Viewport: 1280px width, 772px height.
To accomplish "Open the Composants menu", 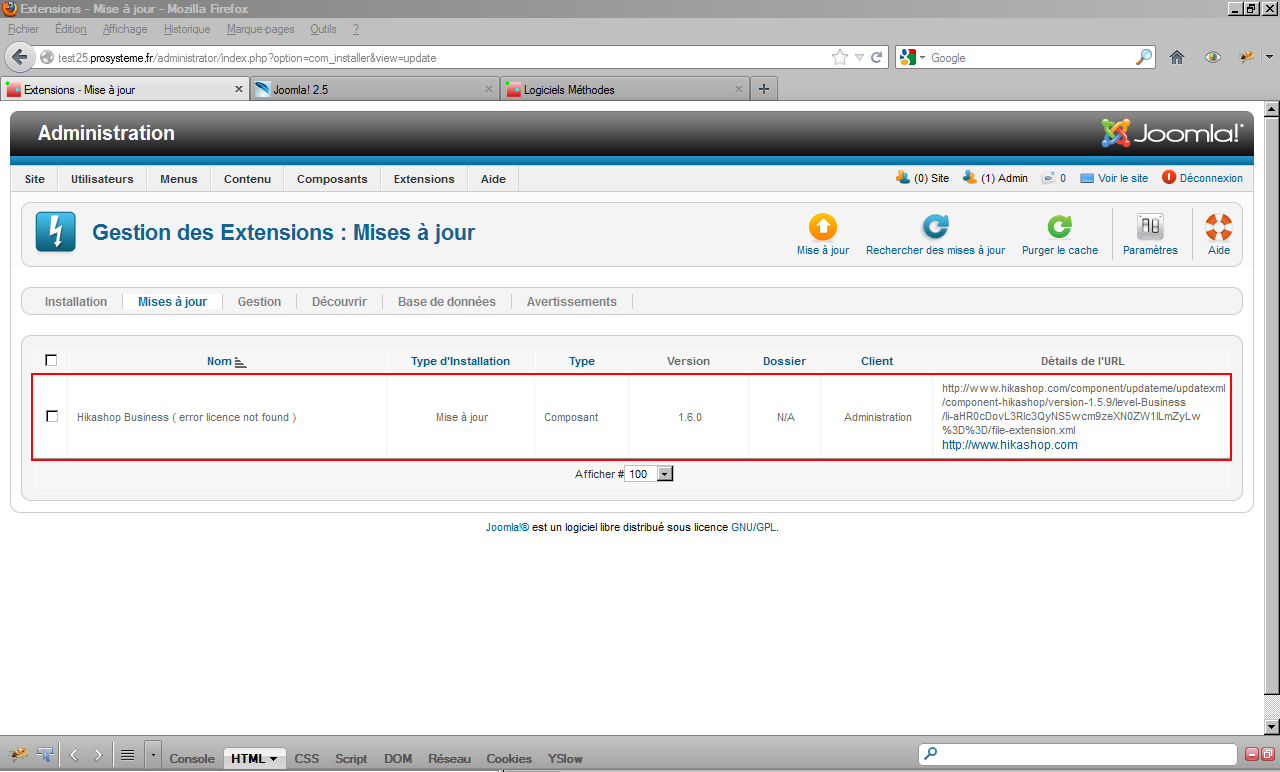I will [332, 179].
